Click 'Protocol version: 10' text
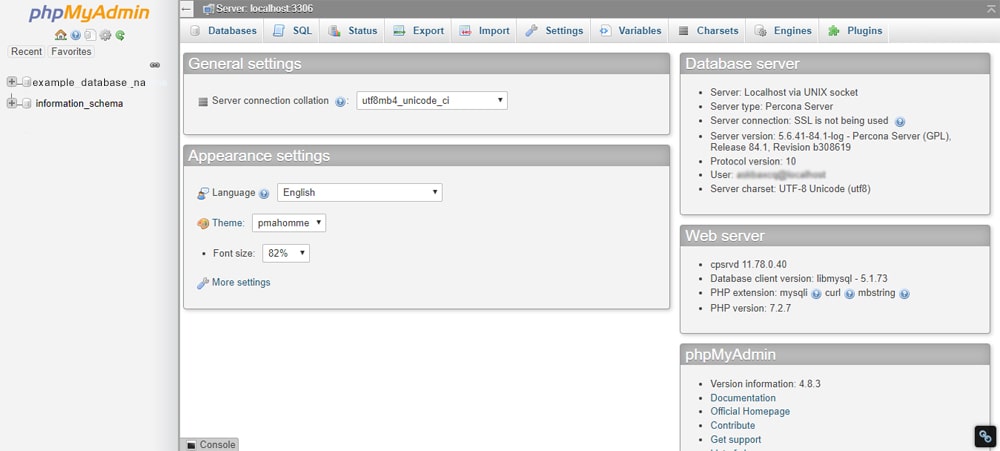The width and height of the screenshot is (1000, 451). click(753, 161)
